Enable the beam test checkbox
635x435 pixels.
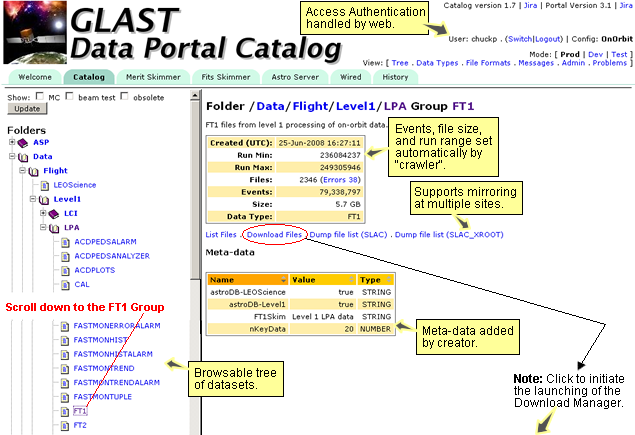point(70,96)
